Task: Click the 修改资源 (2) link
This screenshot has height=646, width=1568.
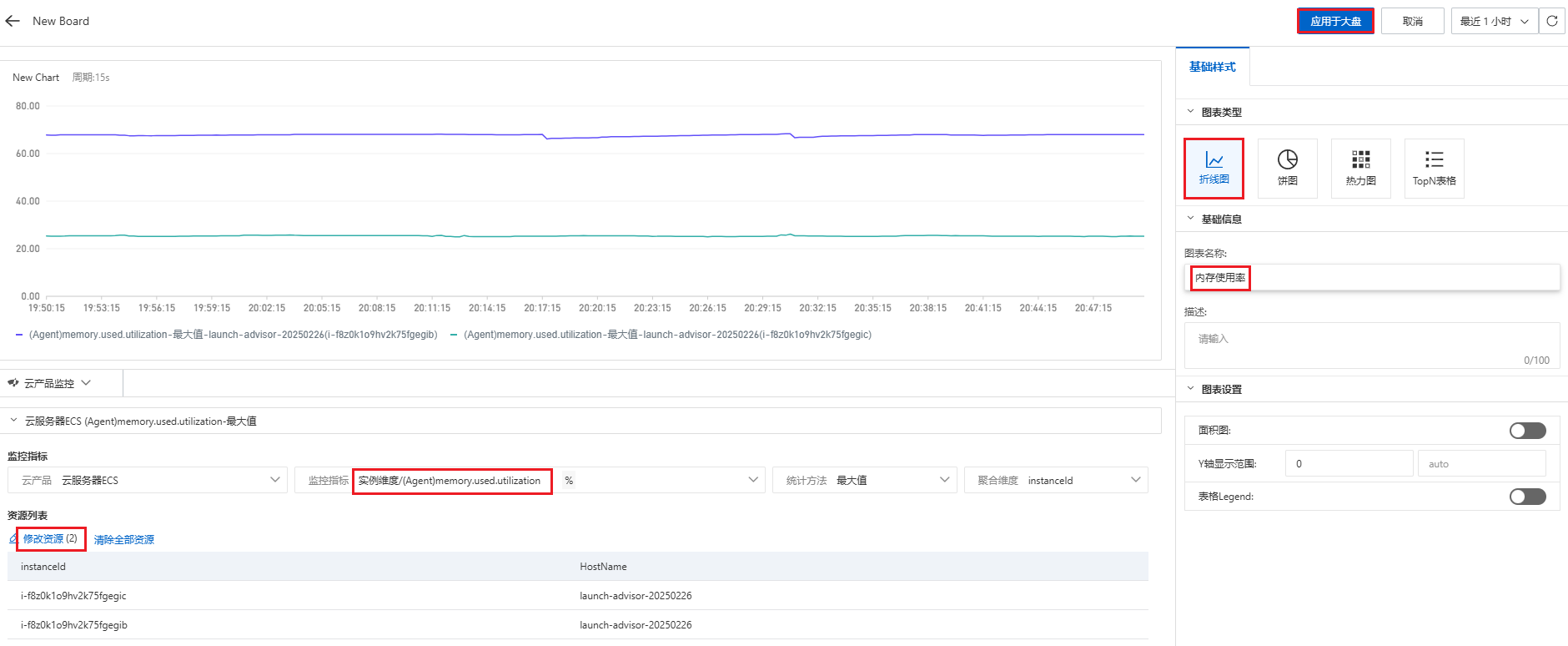Action: 50,539
